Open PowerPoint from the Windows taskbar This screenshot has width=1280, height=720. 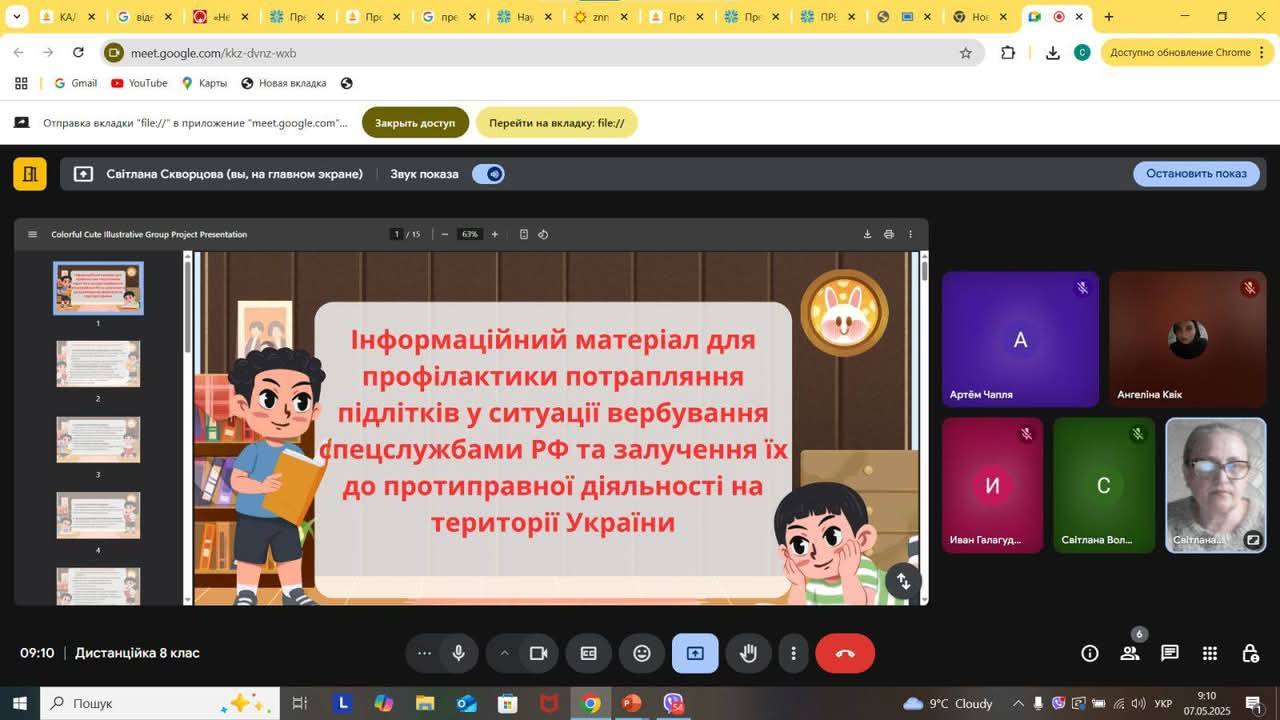click(x=631, y=703)
